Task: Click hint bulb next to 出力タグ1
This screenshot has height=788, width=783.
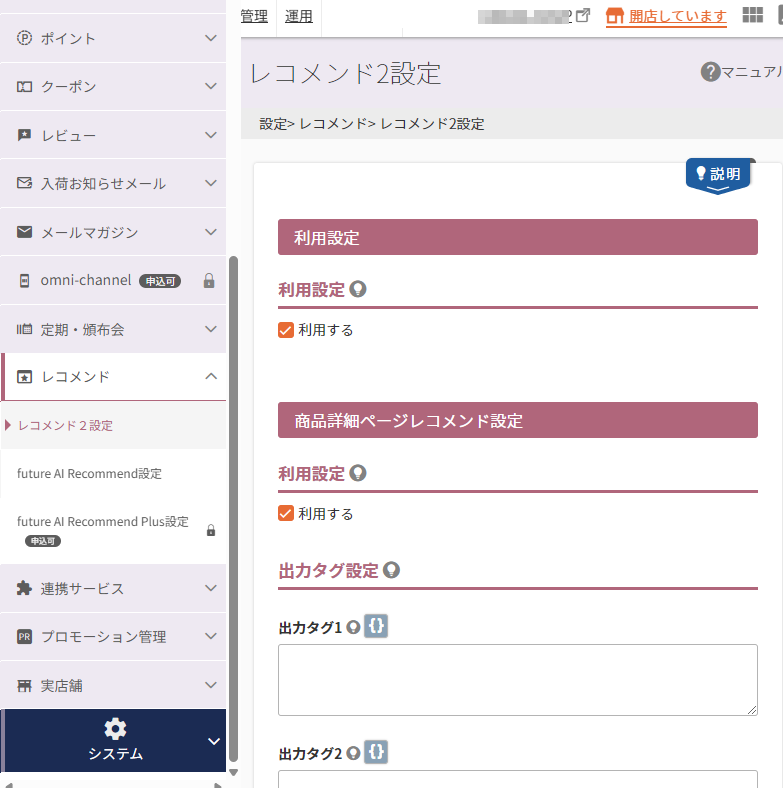Action: pos(353,627)
